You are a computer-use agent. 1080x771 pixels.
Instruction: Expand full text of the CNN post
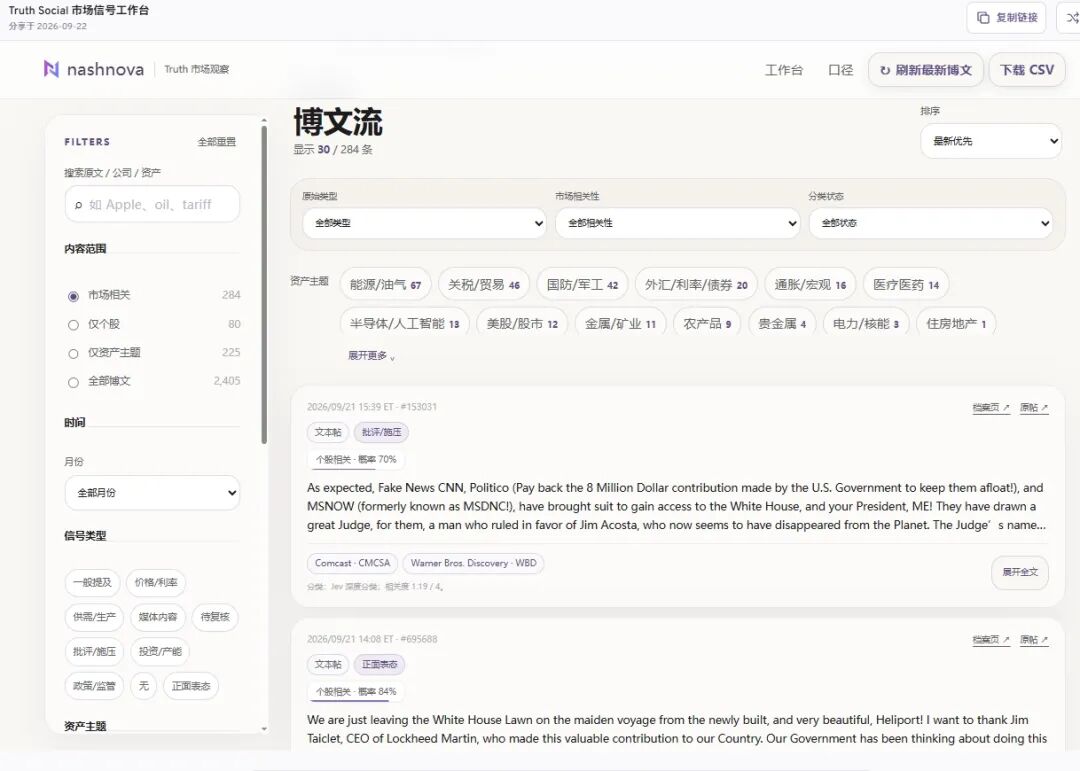pos(1019,572)
